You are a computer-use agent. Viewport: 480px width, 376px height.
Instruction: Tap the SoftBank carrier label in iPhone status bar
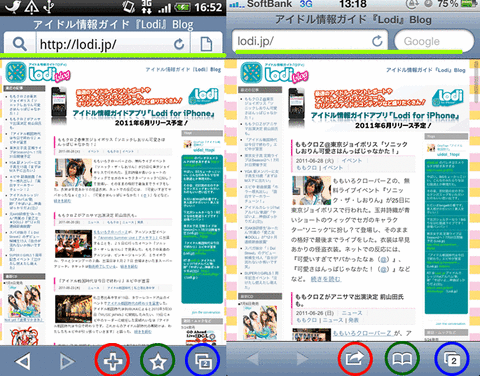point(269,4)
